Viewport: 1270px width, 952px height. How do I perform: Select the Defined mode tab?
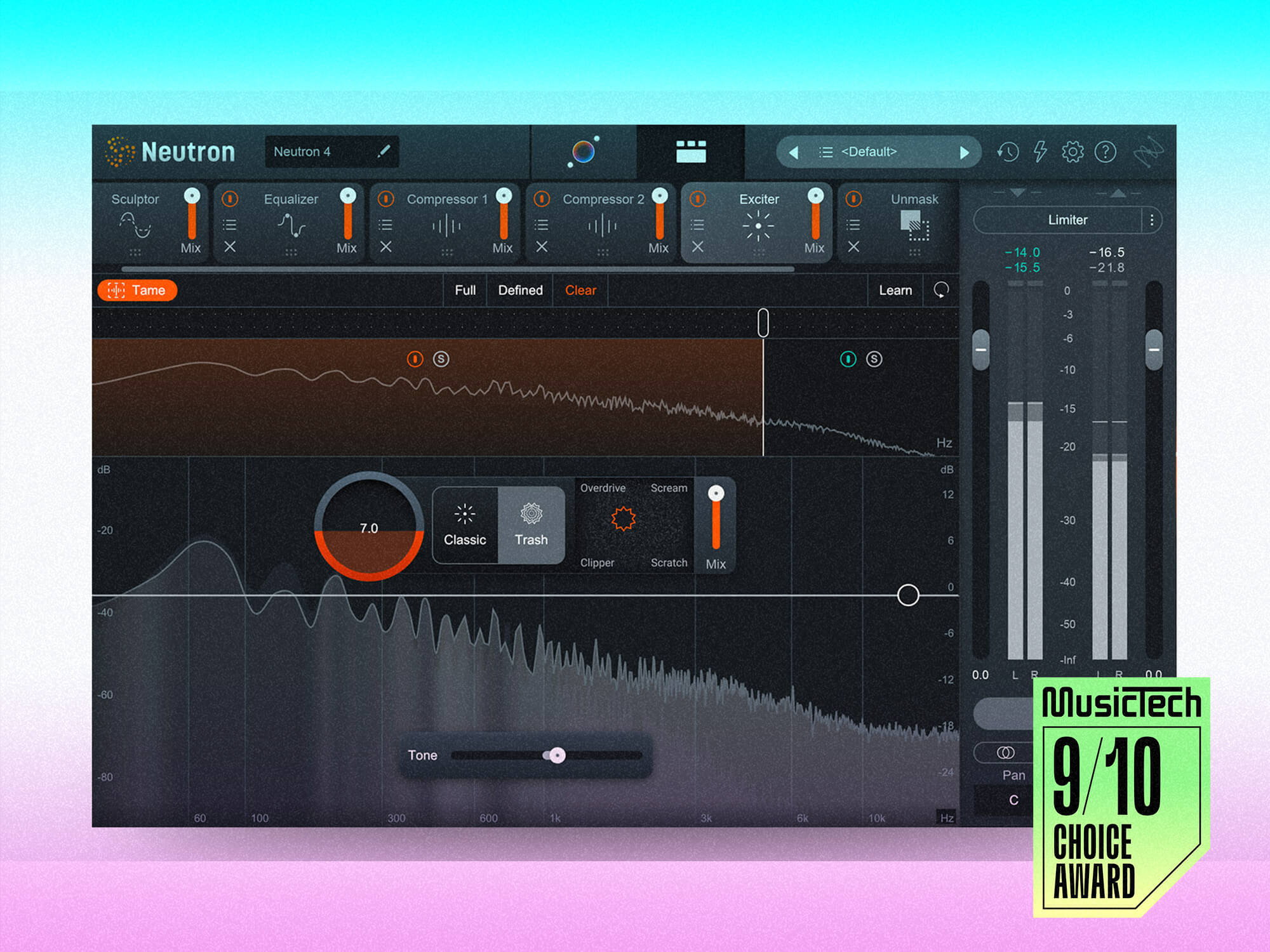pyautogui.click(x=520, y=290)
